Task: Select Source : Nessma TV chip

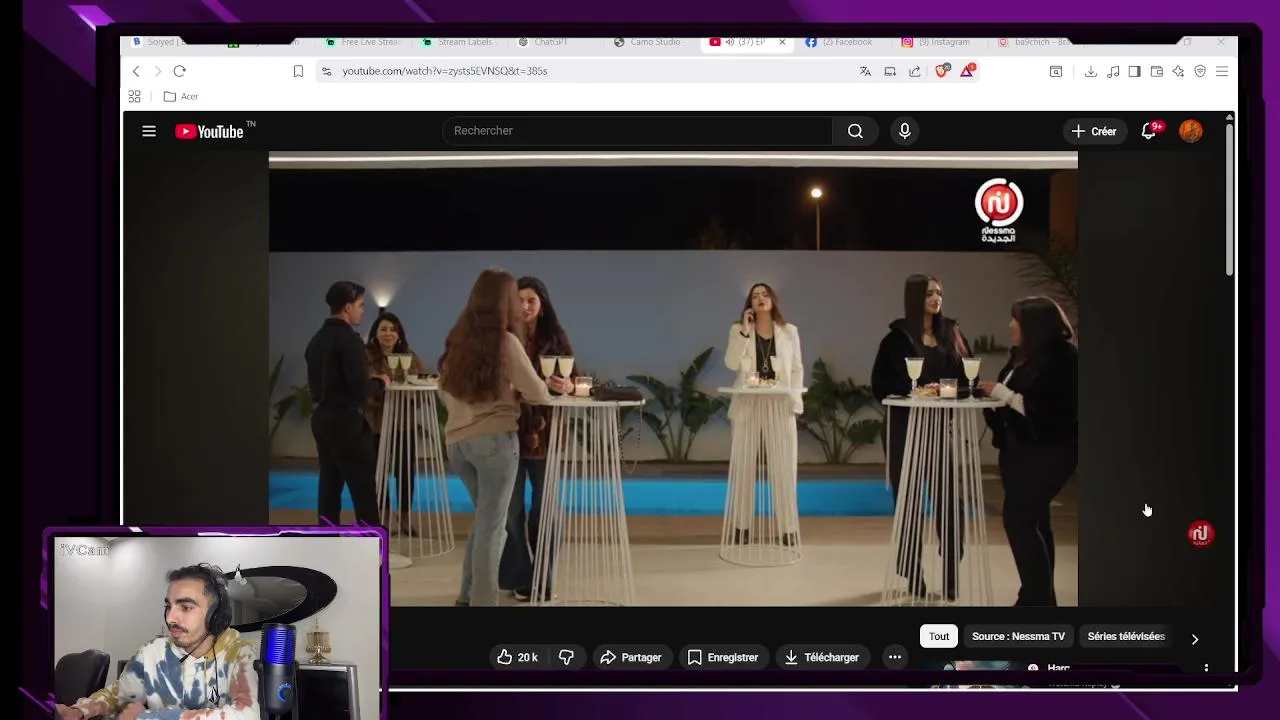Action: coord(1018,636)
